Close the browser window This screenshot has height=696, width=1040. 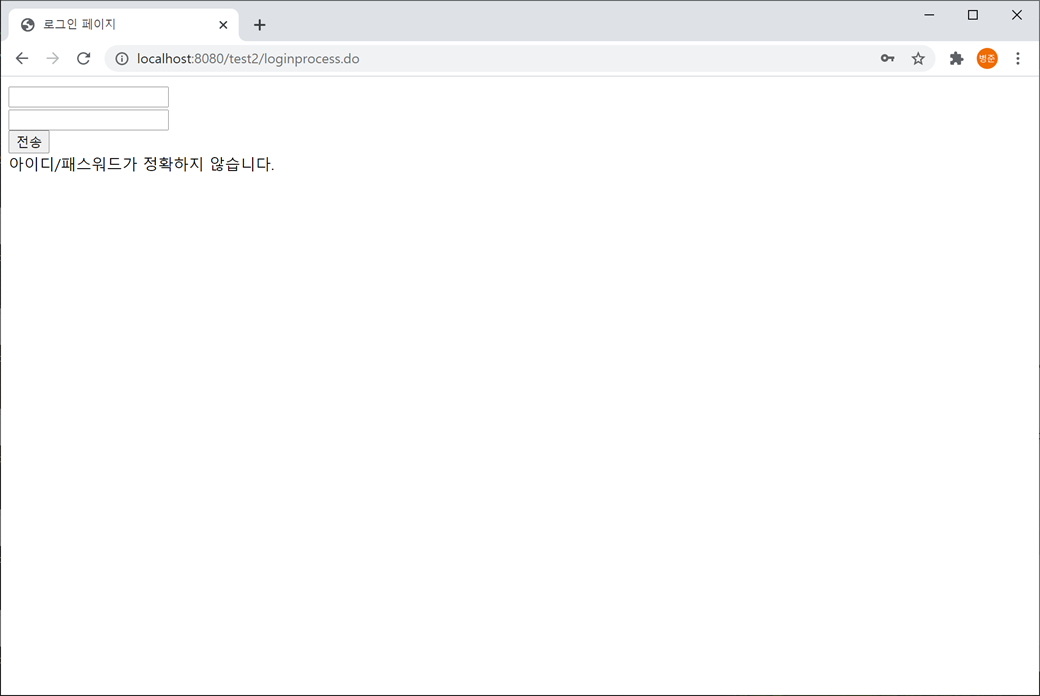point(1016,15)
